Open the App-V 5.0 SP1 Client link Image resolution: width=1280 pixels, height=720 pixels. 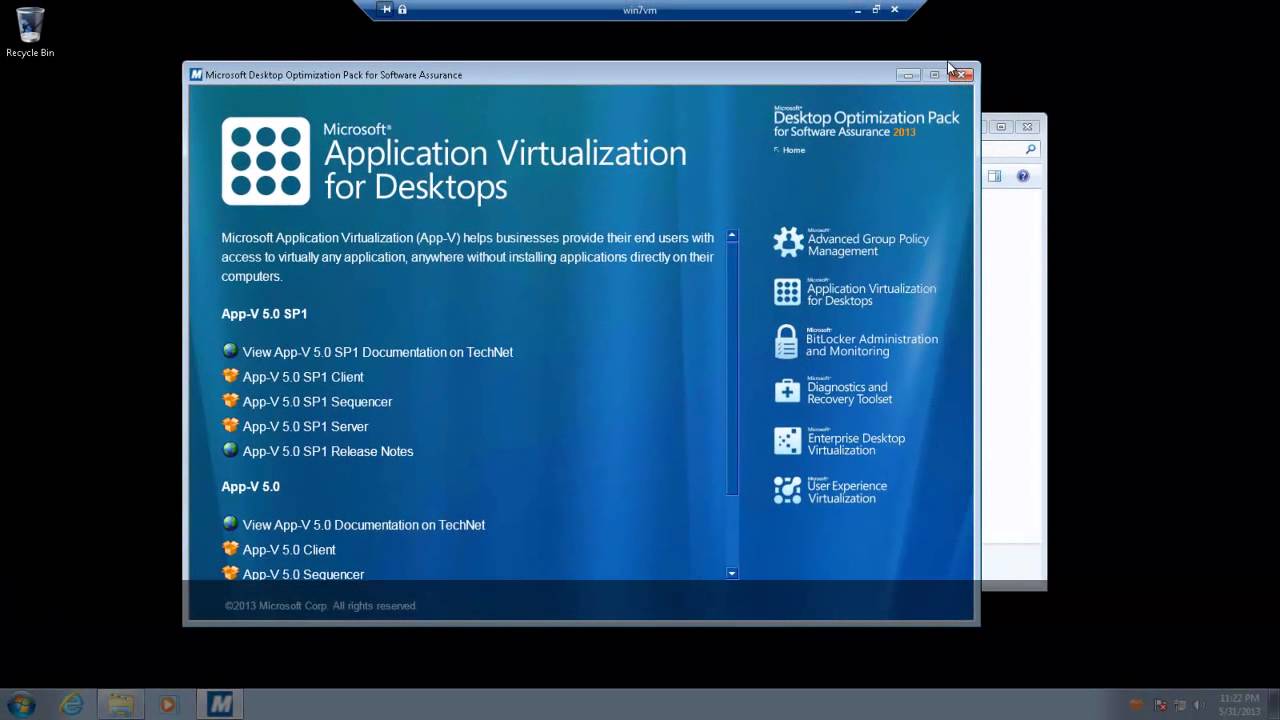coord(303,377)
